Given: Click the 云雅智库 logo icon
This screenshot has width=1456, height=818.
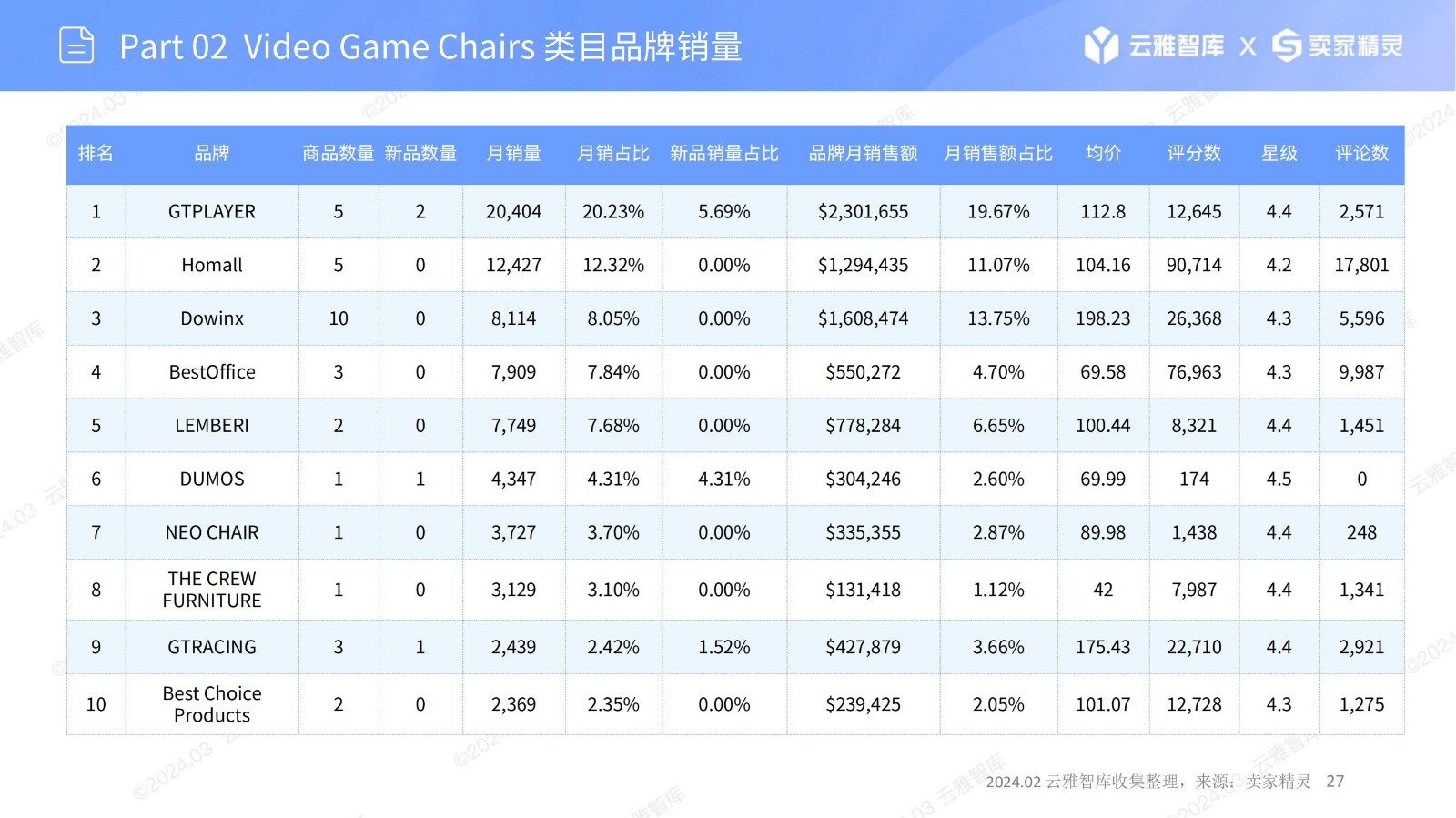Looking at the screenshot, I should tap(1101, 45).
